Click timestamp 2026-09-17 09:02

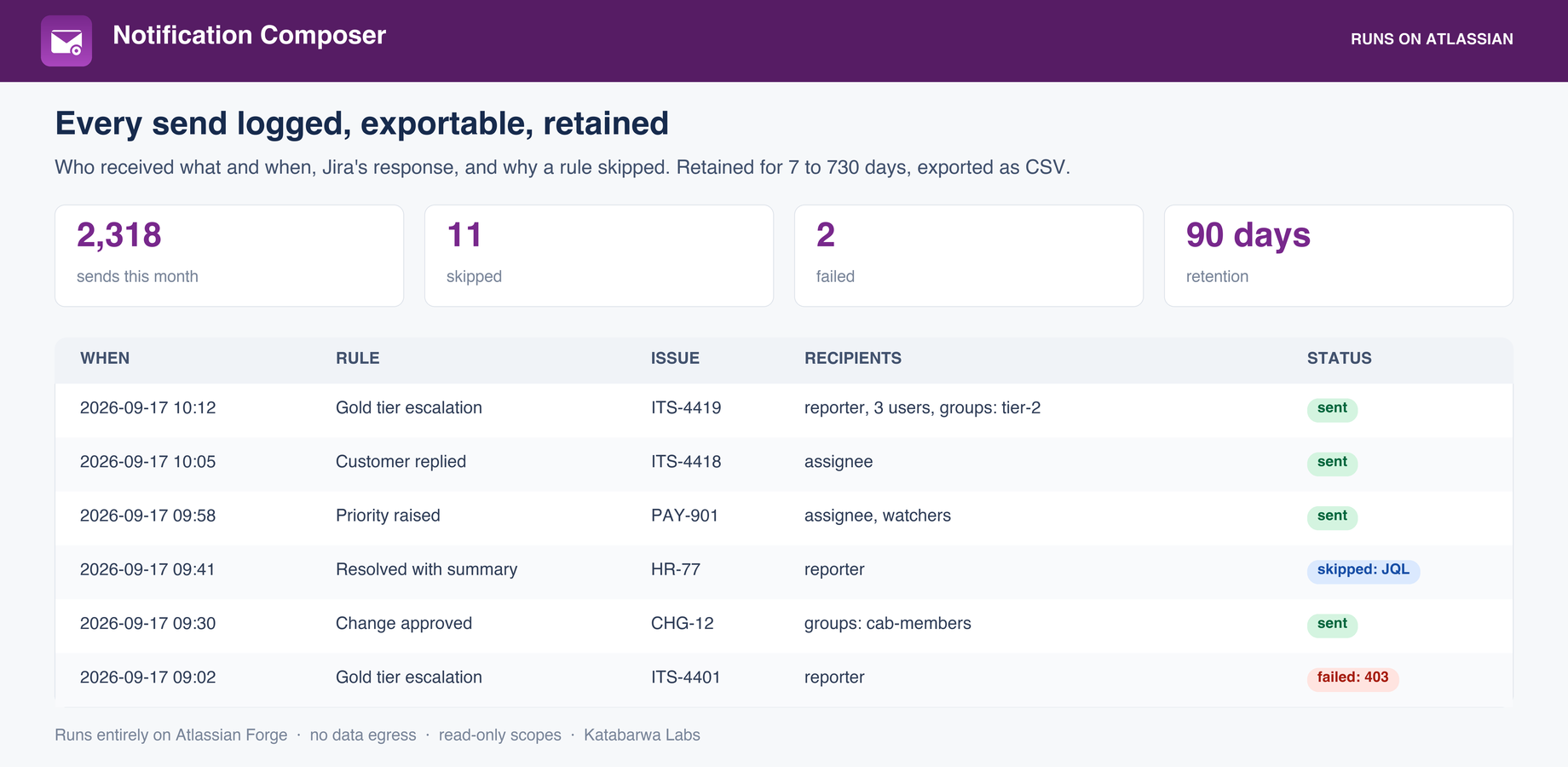[x=148, y=678]
